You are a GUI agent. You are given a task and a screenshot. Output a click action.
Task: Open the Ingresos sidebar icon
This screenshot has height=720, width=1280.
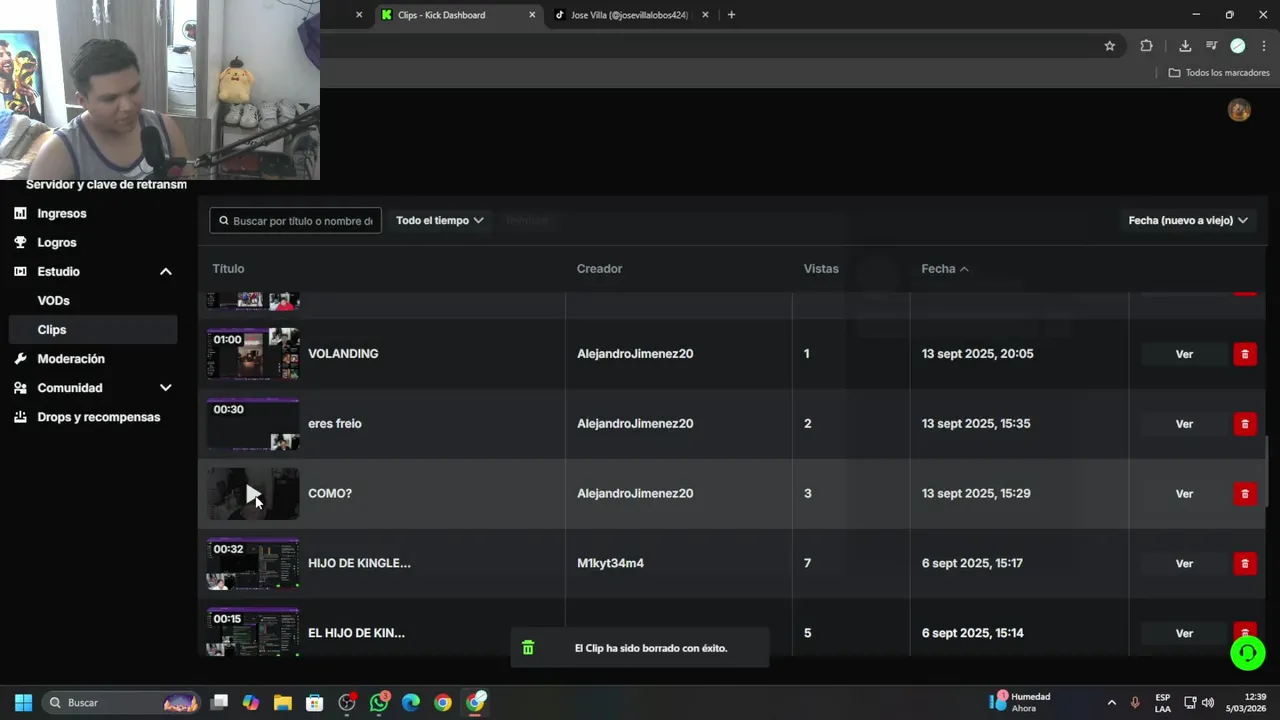point(20,213)
